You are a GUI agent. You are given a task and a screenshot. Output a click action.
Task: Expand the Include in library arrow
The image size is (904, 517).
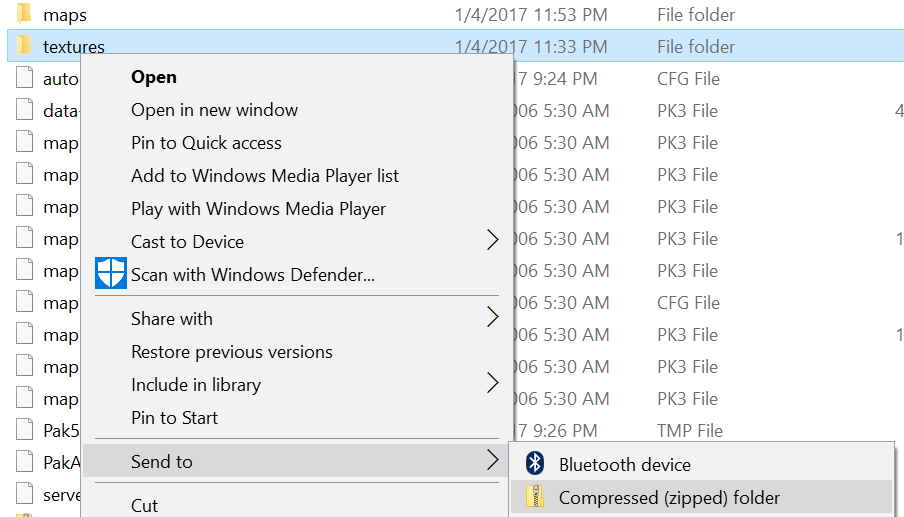click(492, 383)
